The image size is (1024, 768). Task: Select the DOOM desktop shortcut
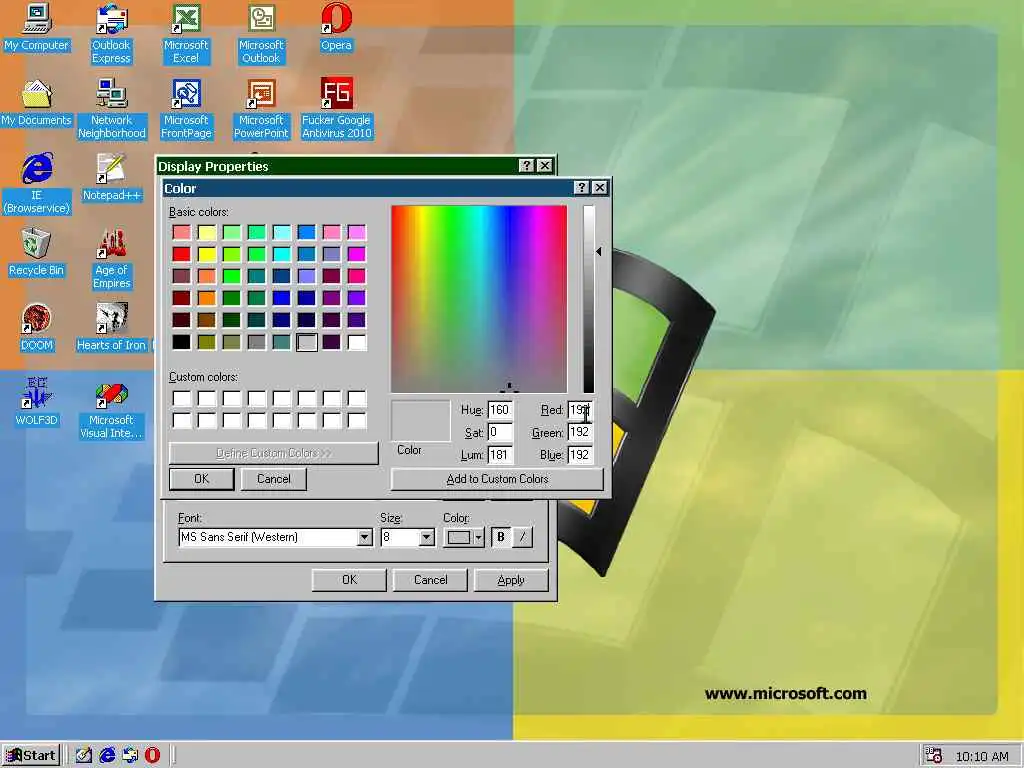click(37, 328)
